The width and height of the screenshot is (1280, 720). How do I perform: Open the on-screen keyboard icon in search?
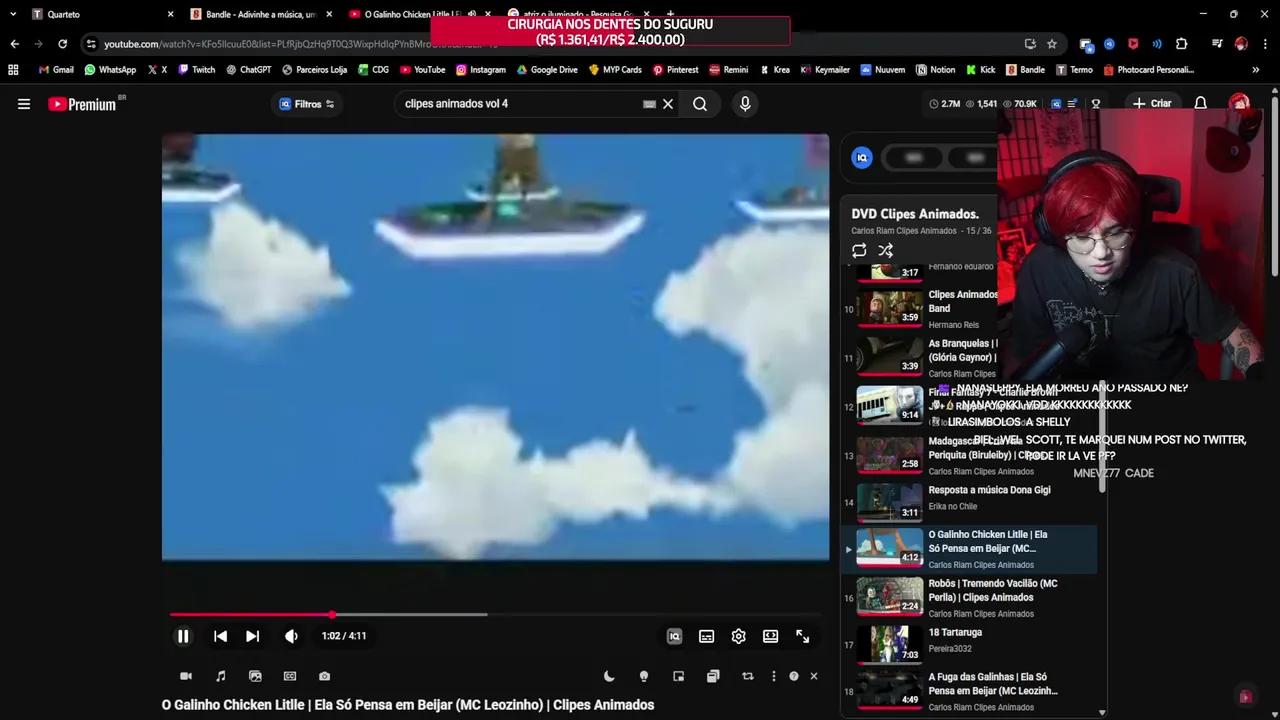pos(649,104)
